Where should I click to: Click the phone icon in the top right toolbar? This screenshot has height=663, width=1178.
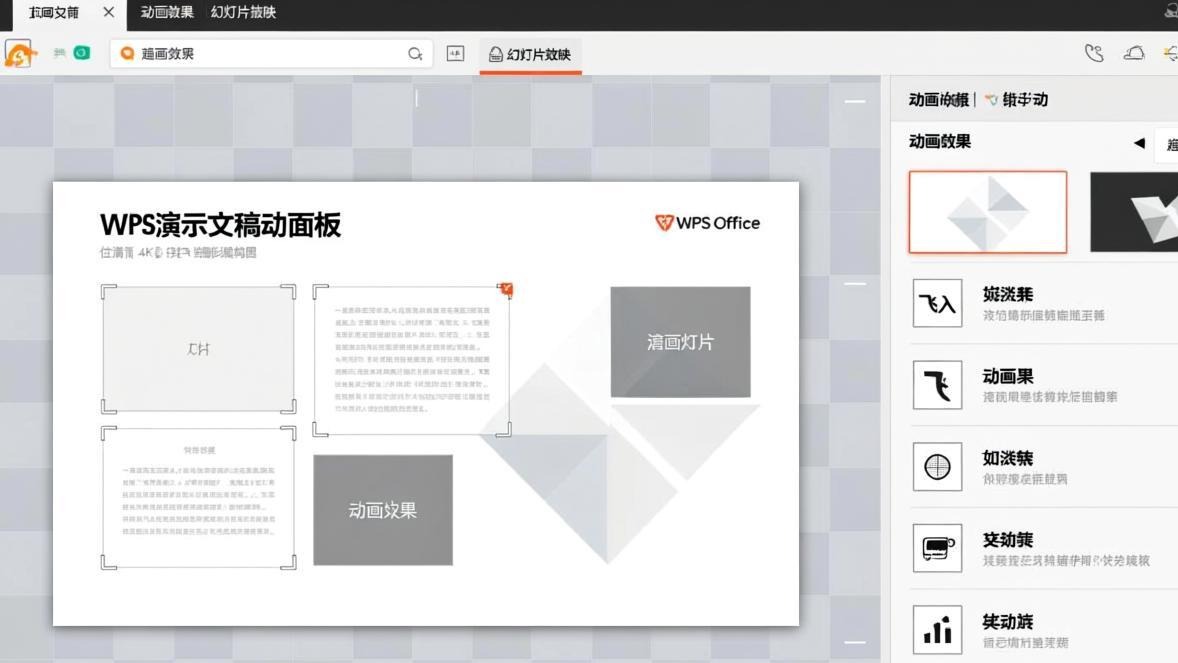(x=1094, y=53)
